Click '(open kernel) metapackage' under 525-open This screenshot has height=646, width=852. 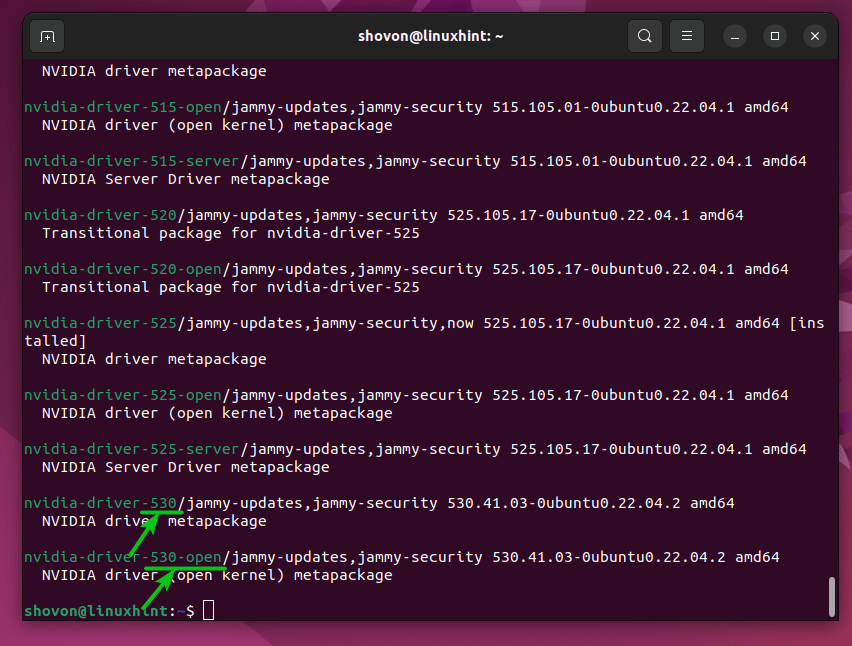click(x=280, y=413)
